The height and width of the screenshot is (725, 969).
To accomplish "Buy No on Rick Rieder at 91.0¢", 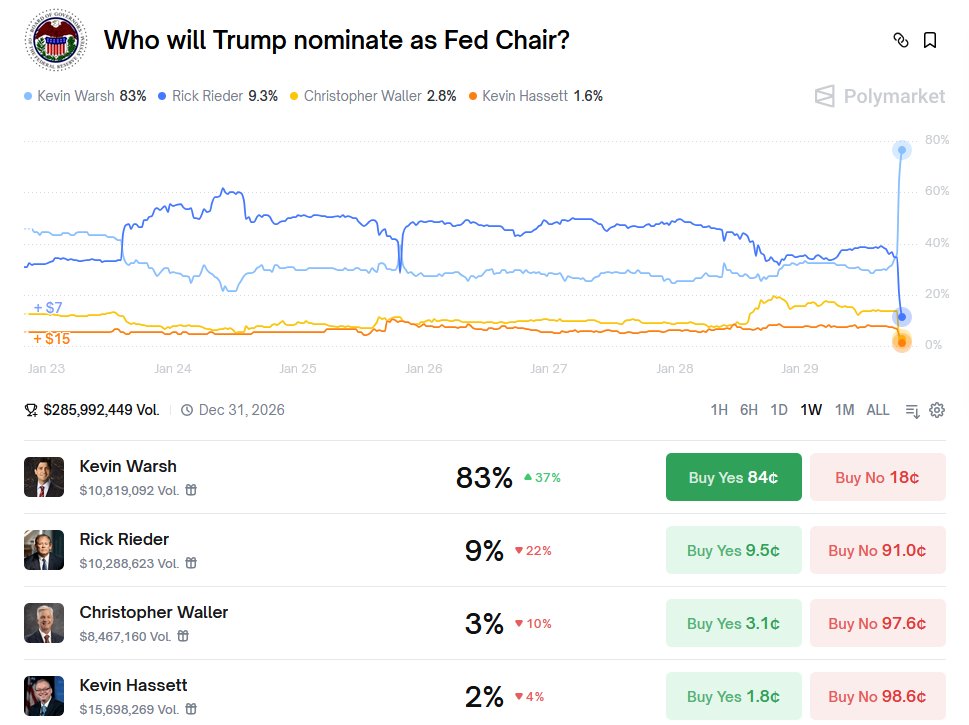I will [x=877, y=550].
